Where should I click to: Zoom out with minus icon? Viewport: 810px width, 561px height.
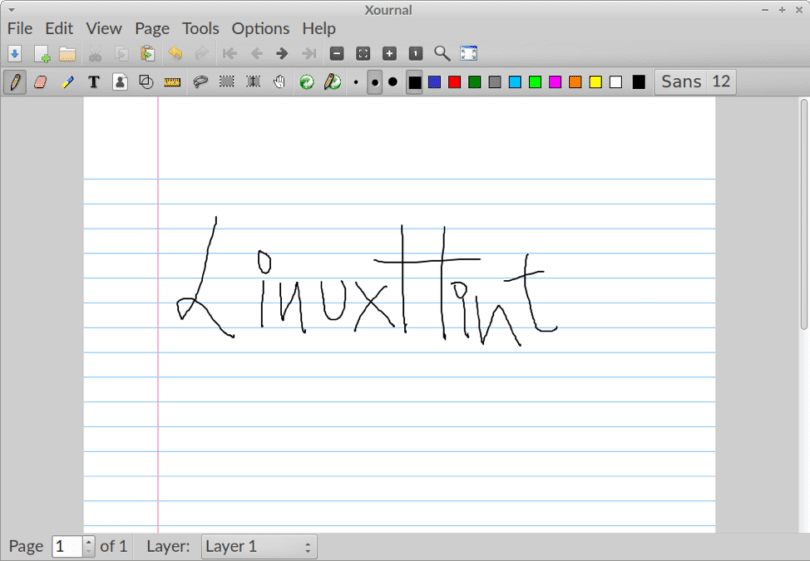point(337,53)
